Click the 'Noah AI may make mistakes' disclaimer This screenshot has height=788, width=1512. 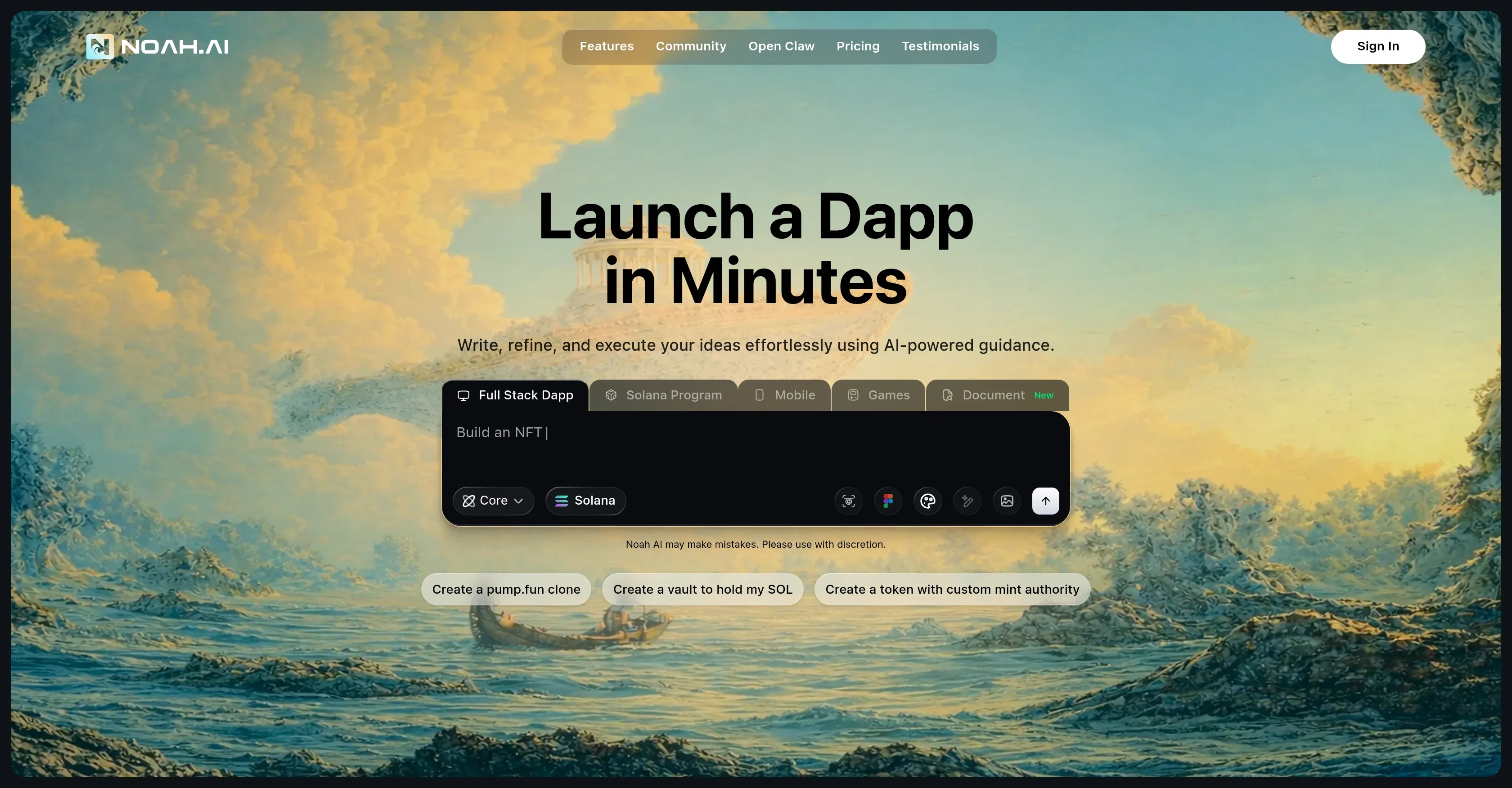[756, 545]
